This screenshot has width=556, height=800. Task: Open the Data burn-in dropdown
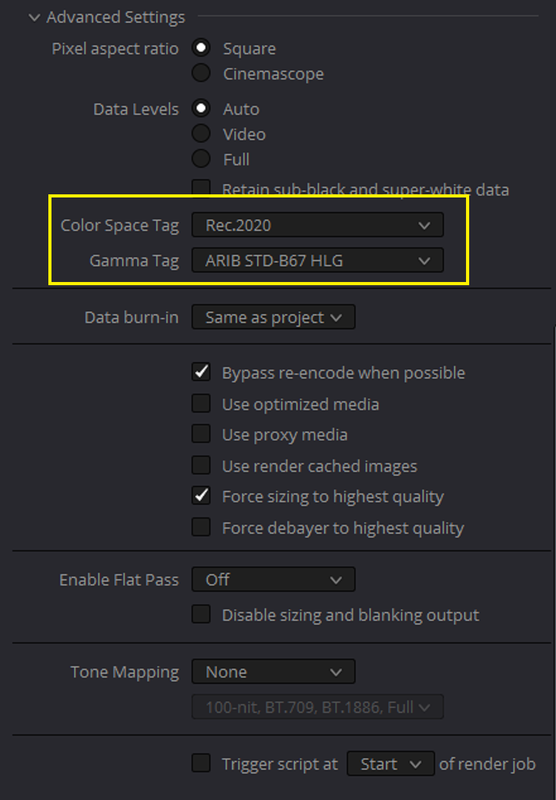[x=273, y=317]
